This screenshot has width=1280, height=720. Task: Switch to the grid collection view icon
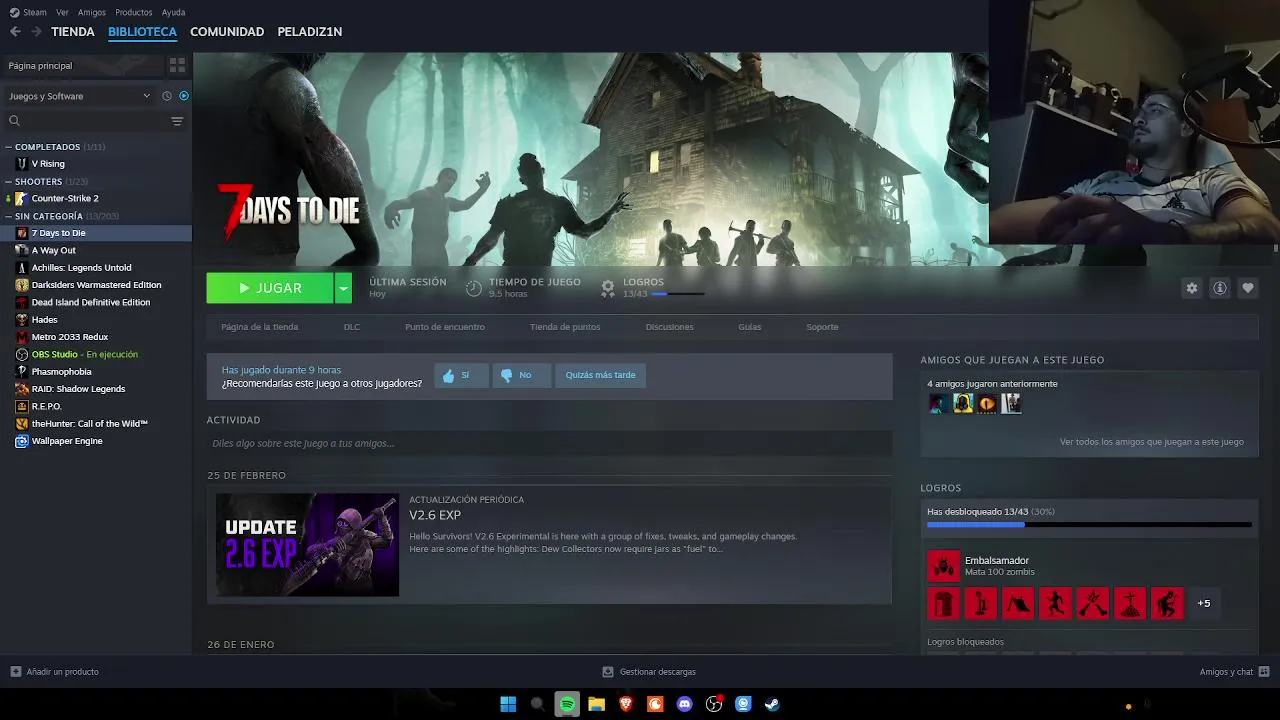click(x=177, y=65)
